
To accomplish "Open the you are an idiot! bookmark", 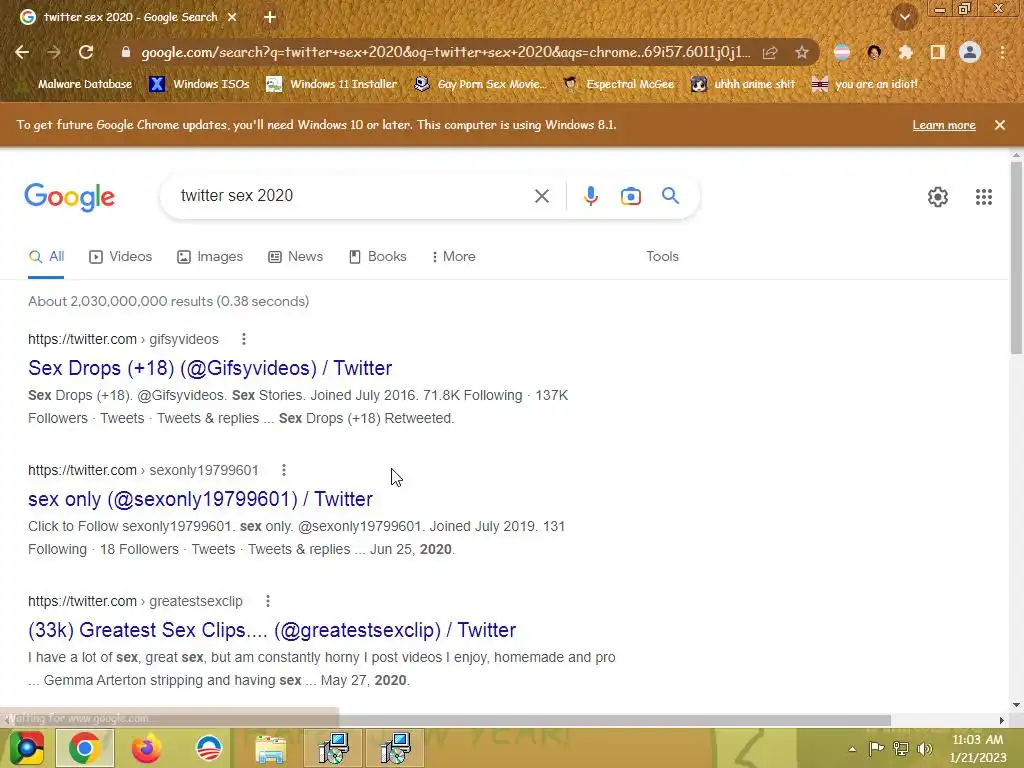I will [865, 84].
